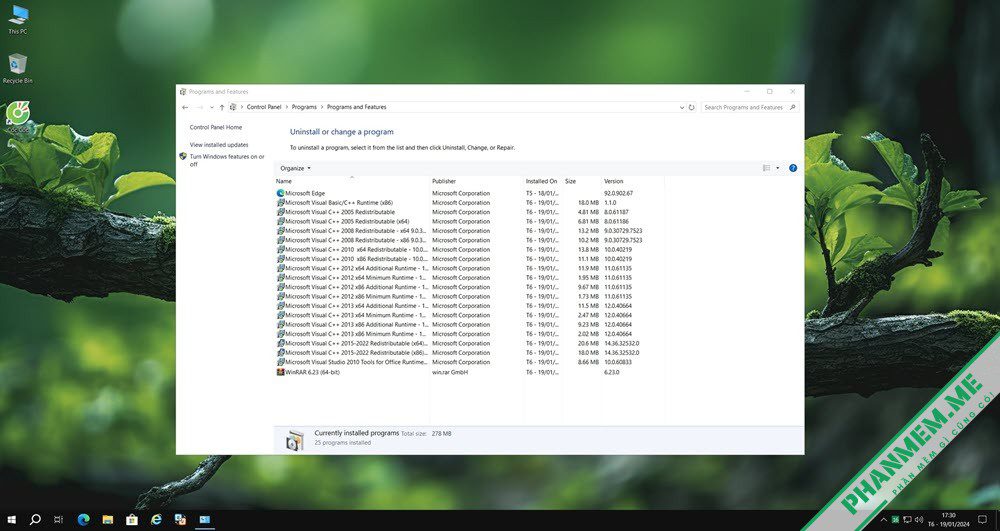The width and height of the screenshot is (1000, 531).
Task: Select Visual C++ 2015-2022 Redistributable (x64)
Action: 469,343
